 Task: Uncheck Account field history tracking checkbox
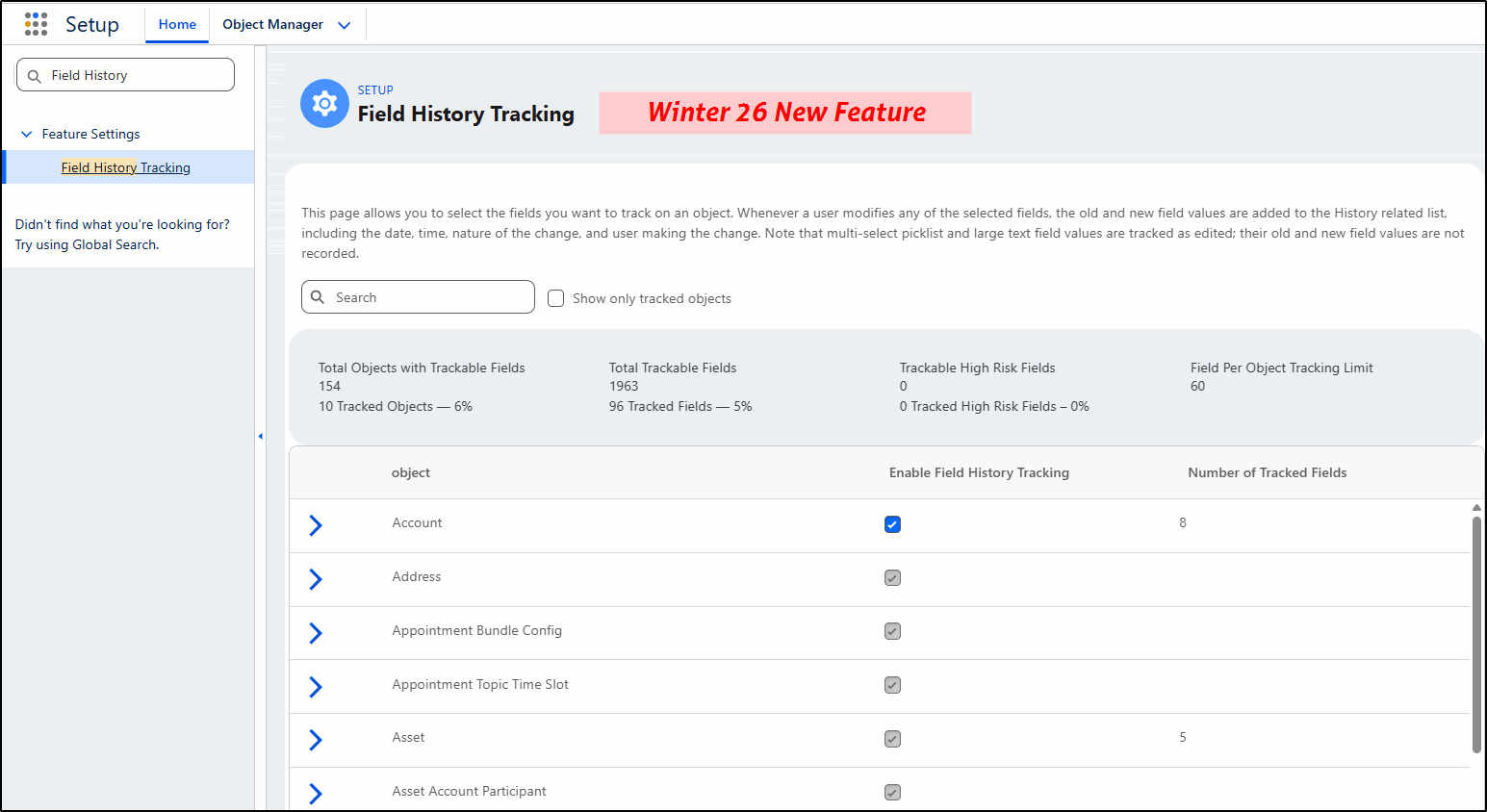892,524
